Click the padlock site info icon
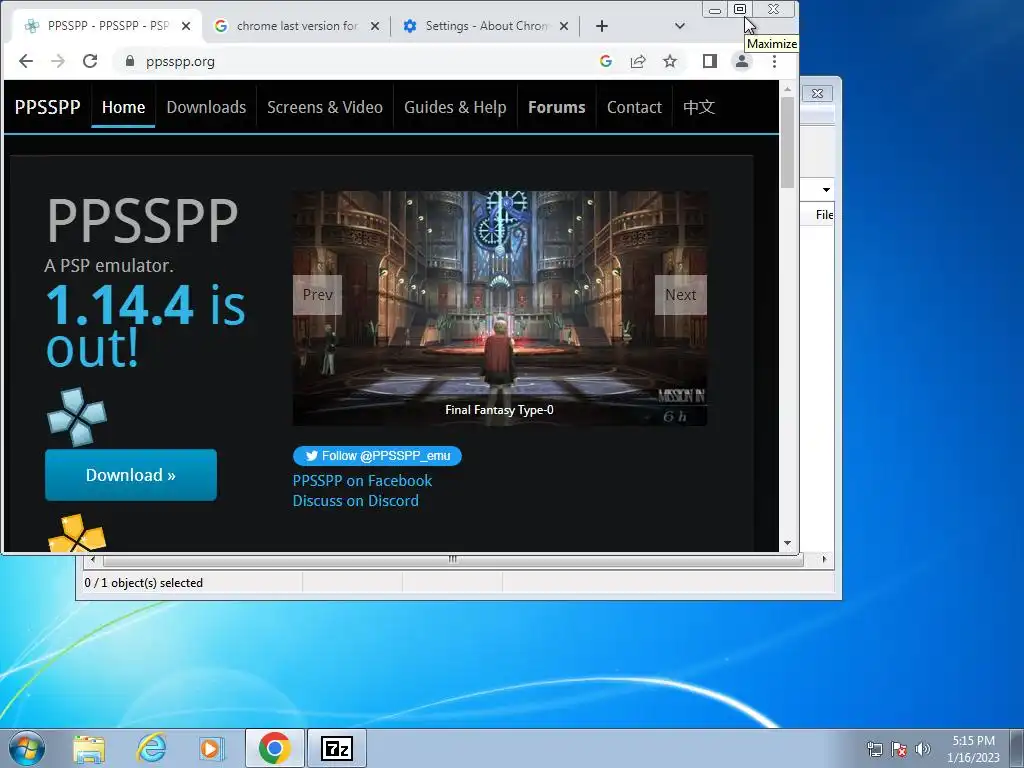Screen dimensions: 1024x768 [129, 61]
